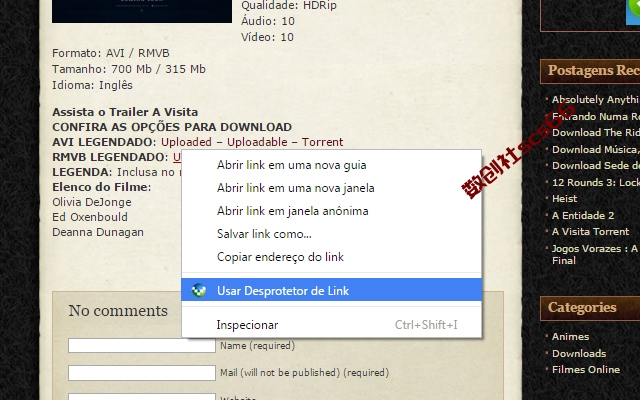
Task: Click the Deanna Dunagan cast name
Action: (98, 232)
